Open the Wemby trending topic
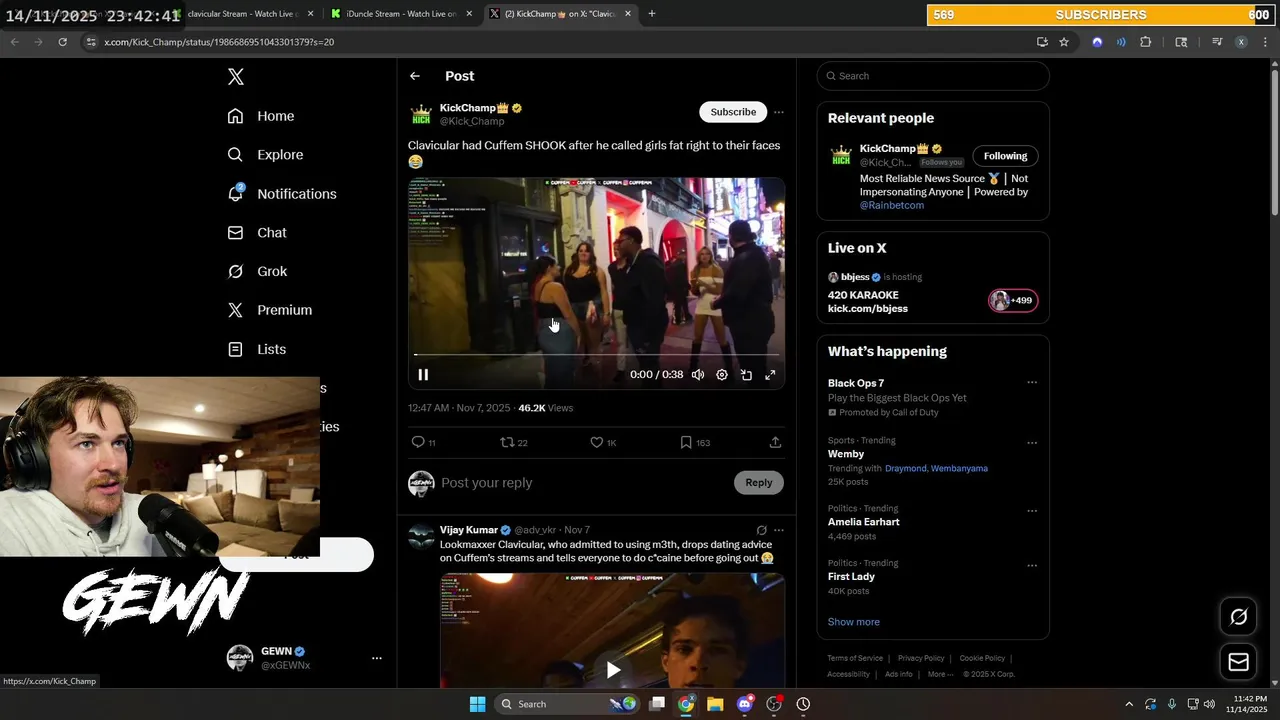Image resolution: width=1280 pixels, height=720 pixels. 846,454
